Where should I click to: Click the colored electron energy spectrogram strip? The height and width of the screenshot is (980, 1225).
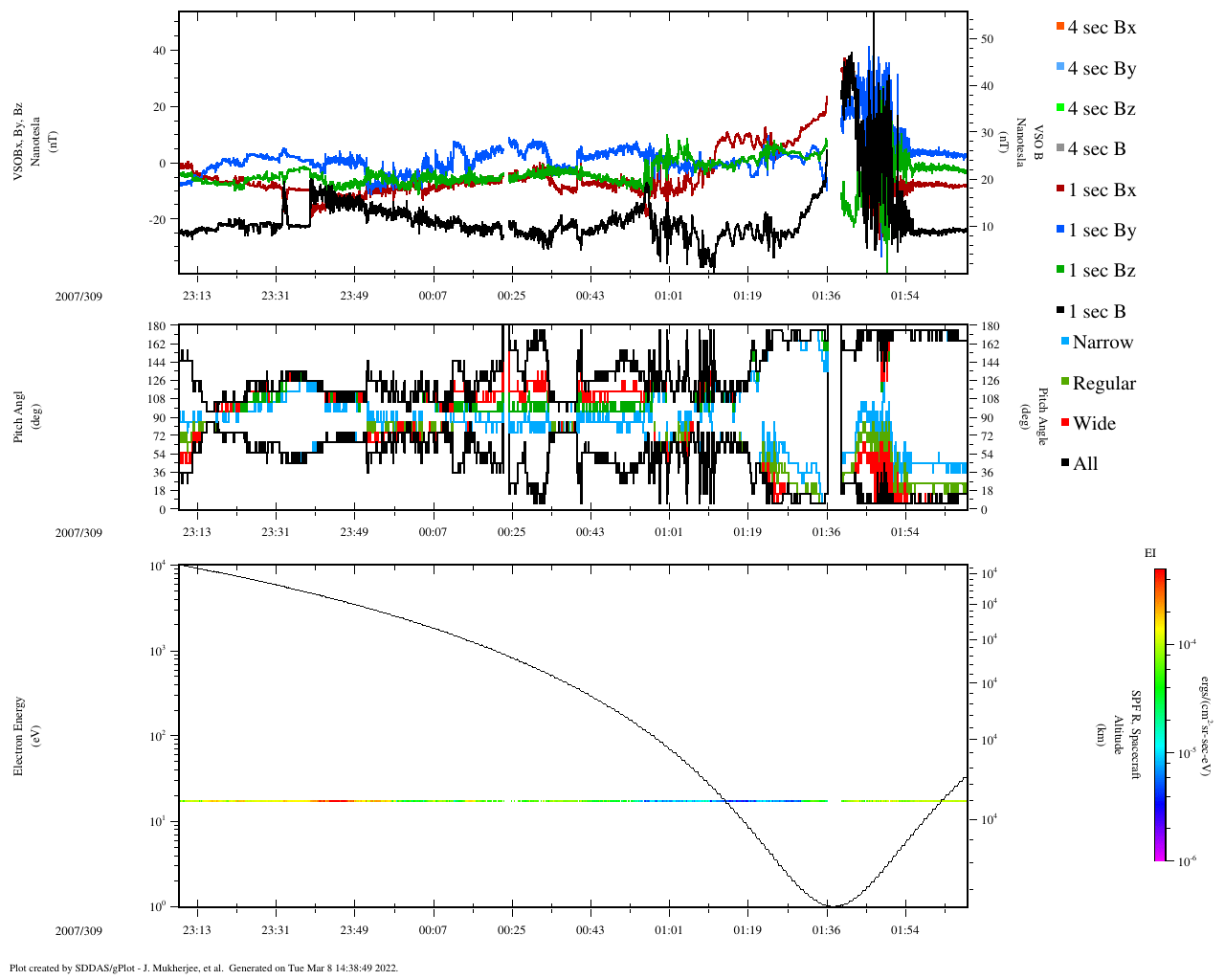click(x=572, y=801)
